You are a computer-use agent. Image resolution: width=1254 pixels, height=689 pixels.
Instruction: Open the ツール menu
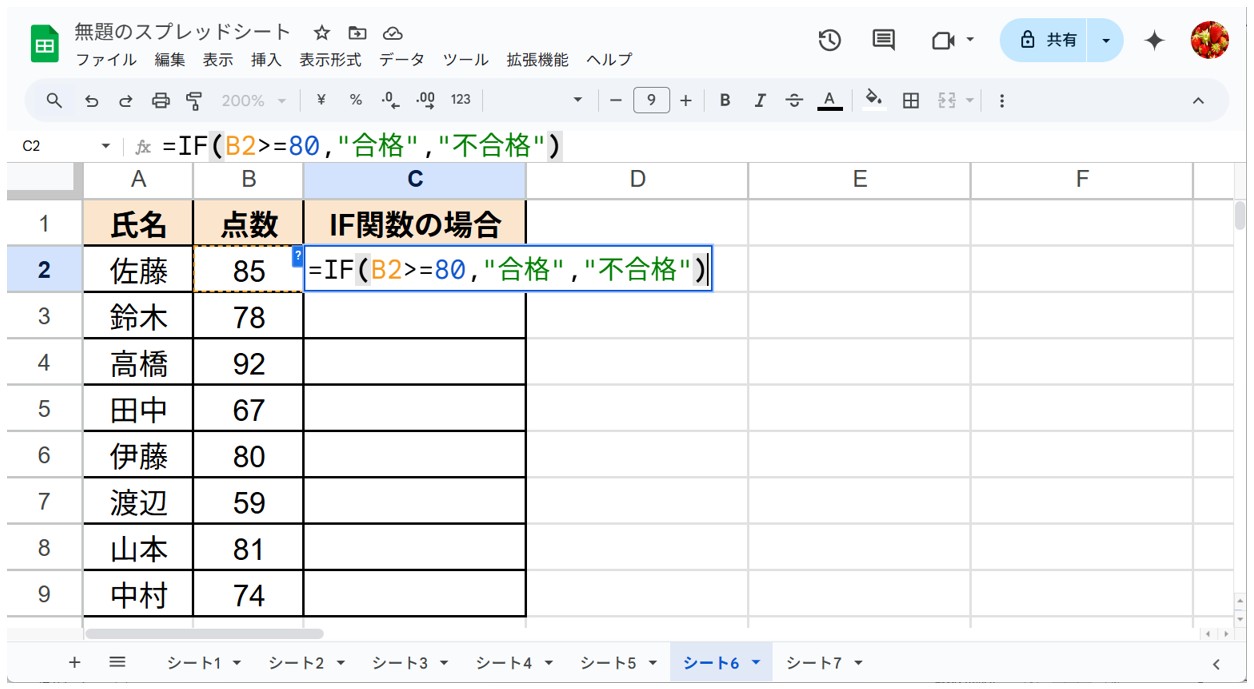point(465,60)
